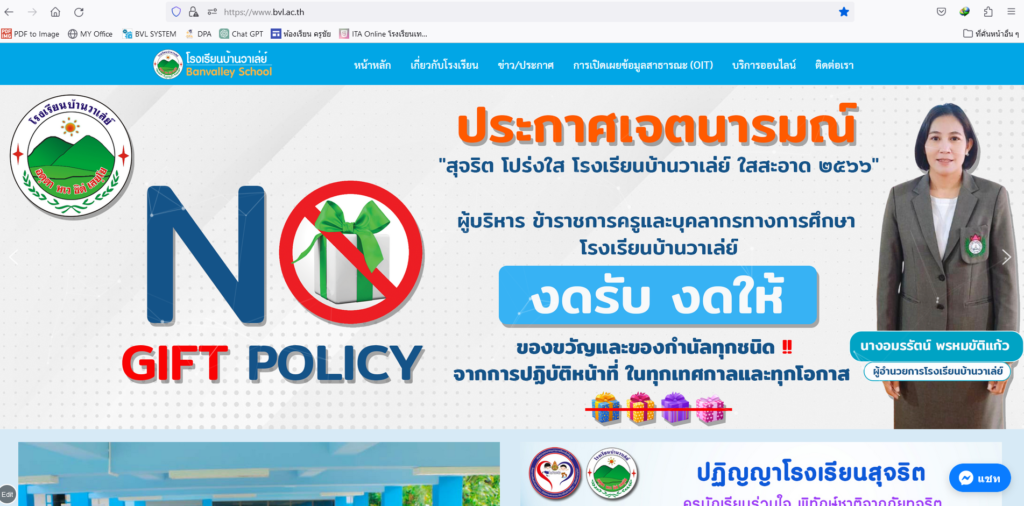Click the Banvalley School logo in header
1024x506 pixels.
coord(212,64)
